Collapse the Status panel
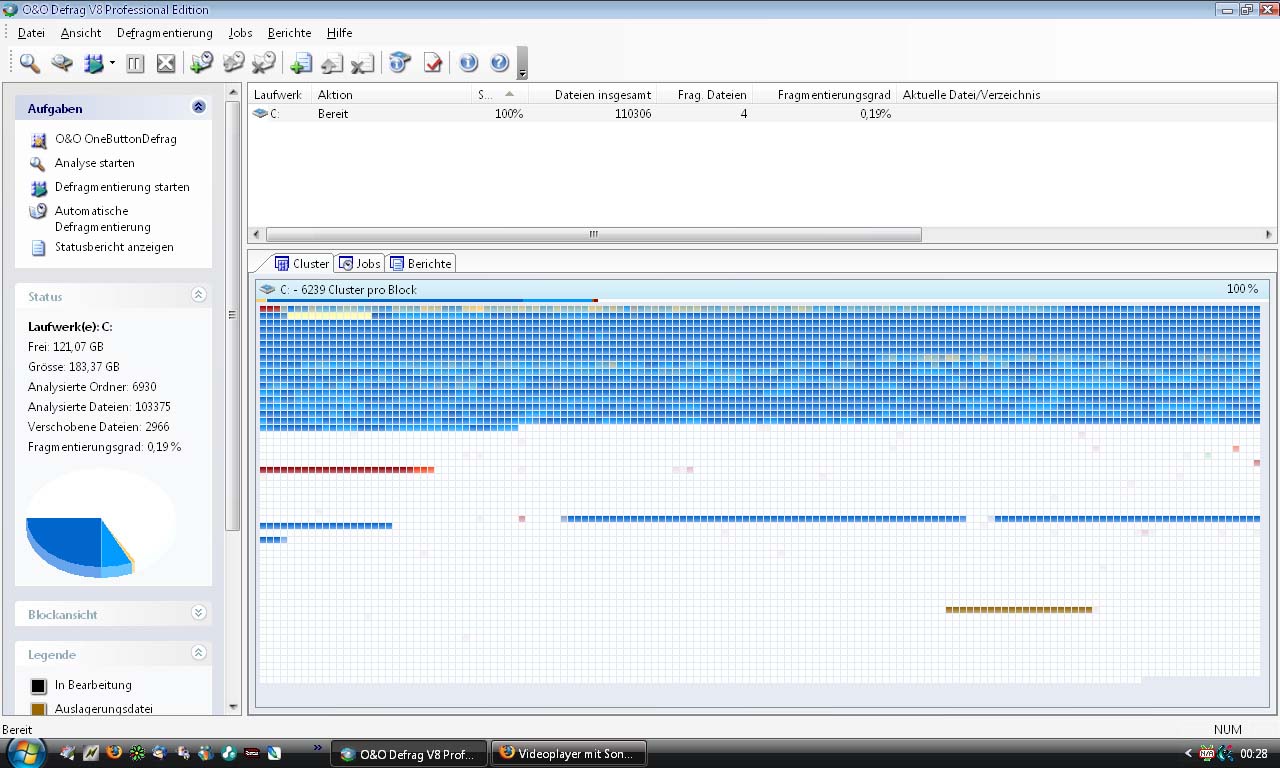1280x768 pixels. click(x=198, y=295)
